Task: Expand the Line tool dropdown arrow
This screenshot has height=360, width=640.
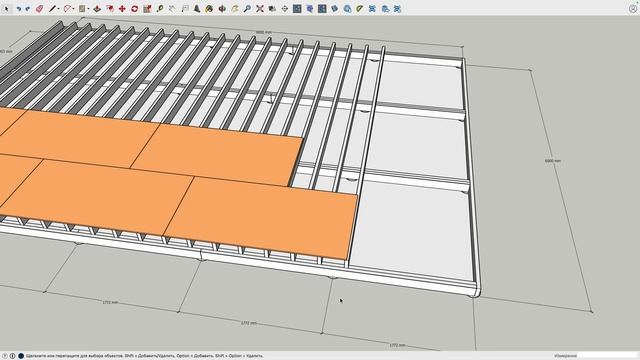Action: [x=58, y=9]
